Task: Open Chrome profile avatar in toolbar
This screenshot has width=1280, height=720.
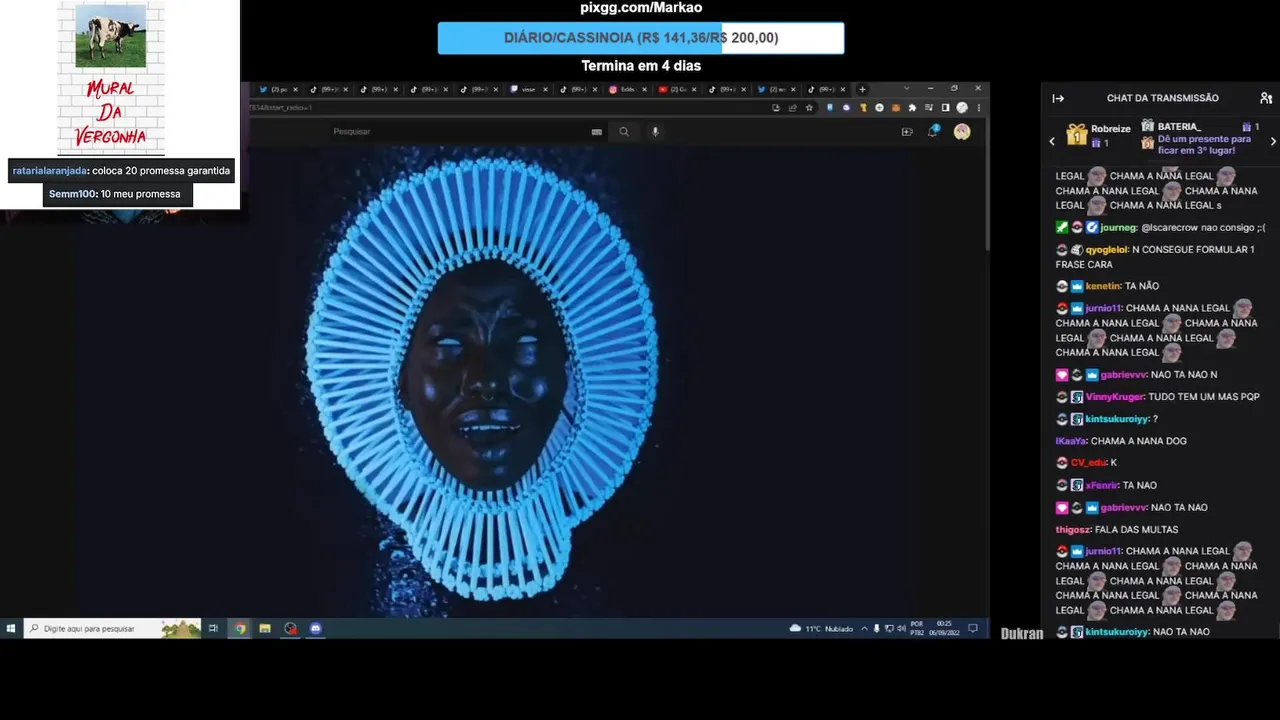Action: click(x=962, y=108)
